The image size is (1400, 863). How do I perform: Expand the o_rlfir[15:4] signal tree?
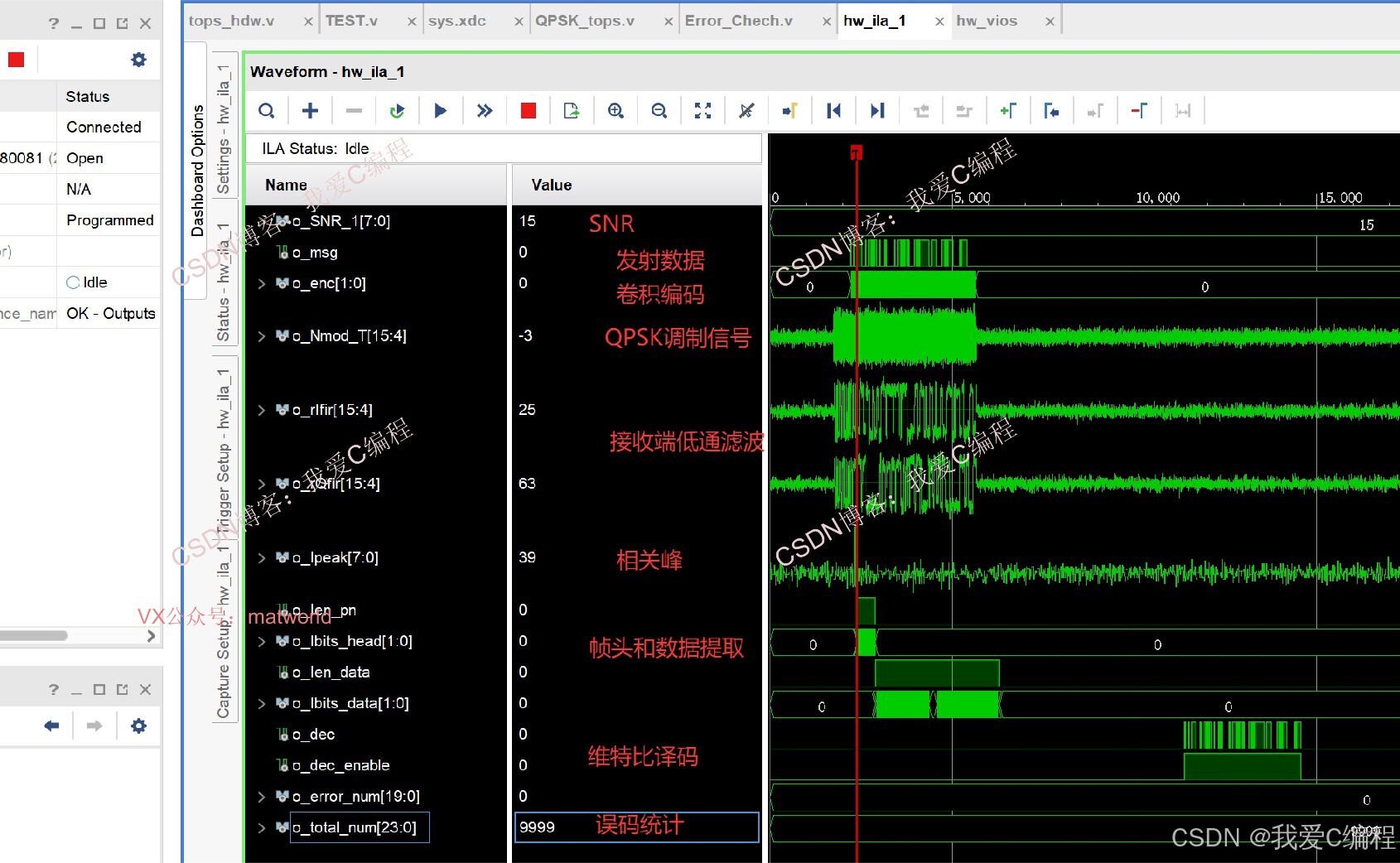[x=262, y=409]
